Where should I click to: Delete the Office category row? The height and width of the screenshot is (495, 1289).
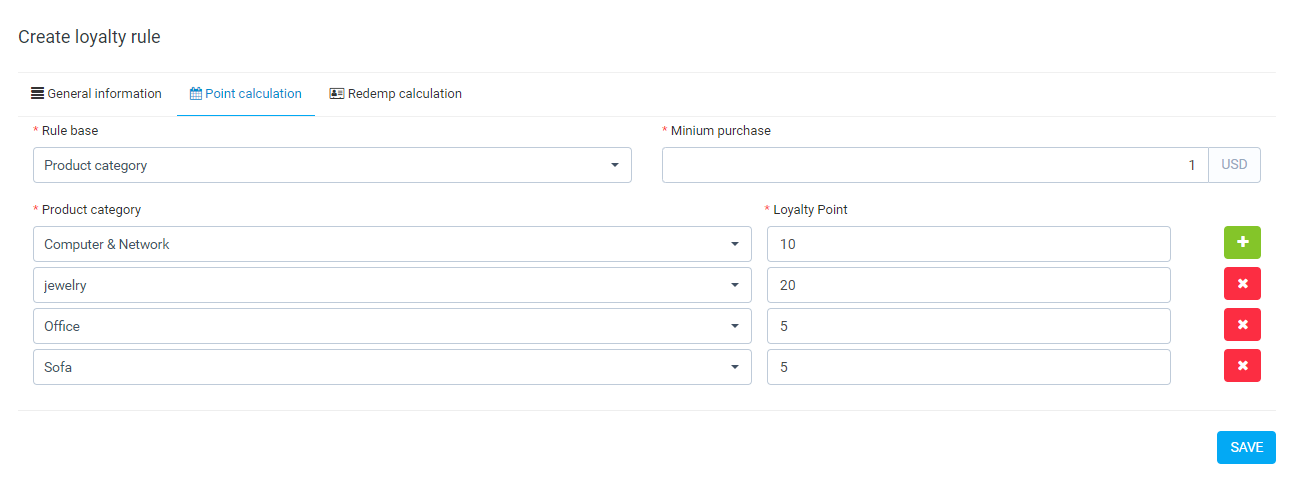click(x=1242, y=325)
